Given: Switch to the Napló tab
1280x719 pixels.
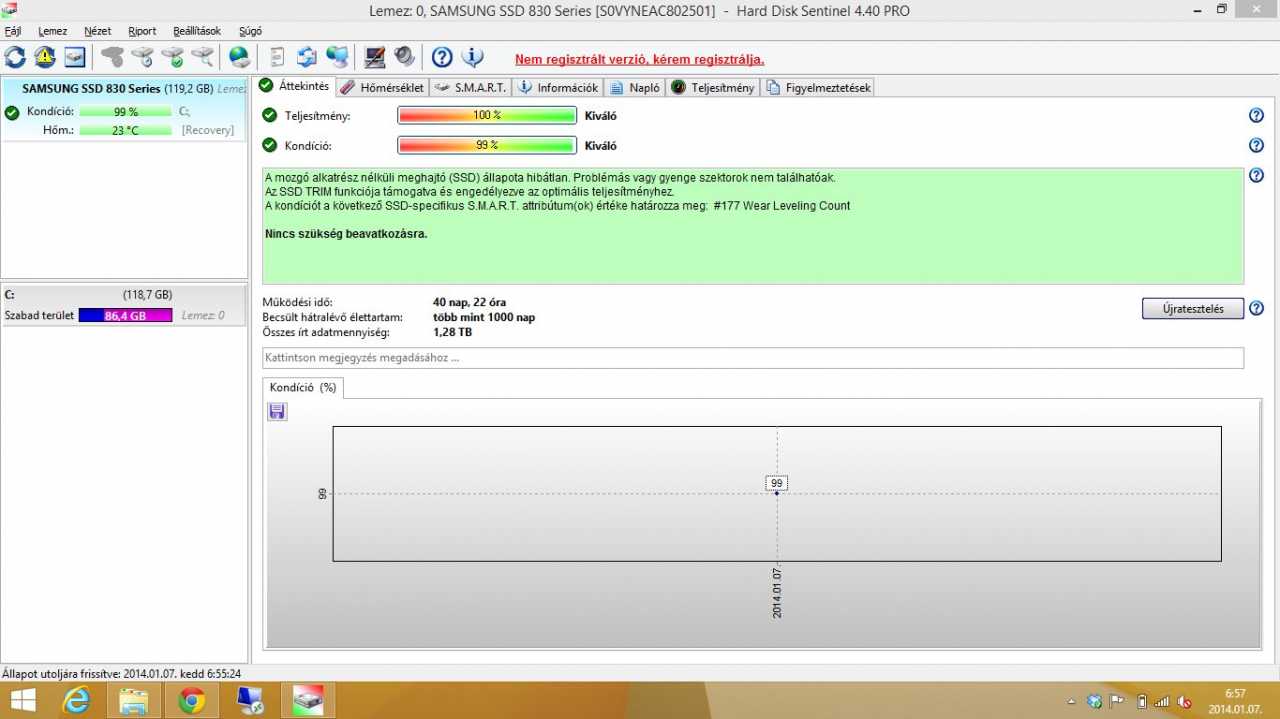Looking at the screenshot, I should pos(635,88).
